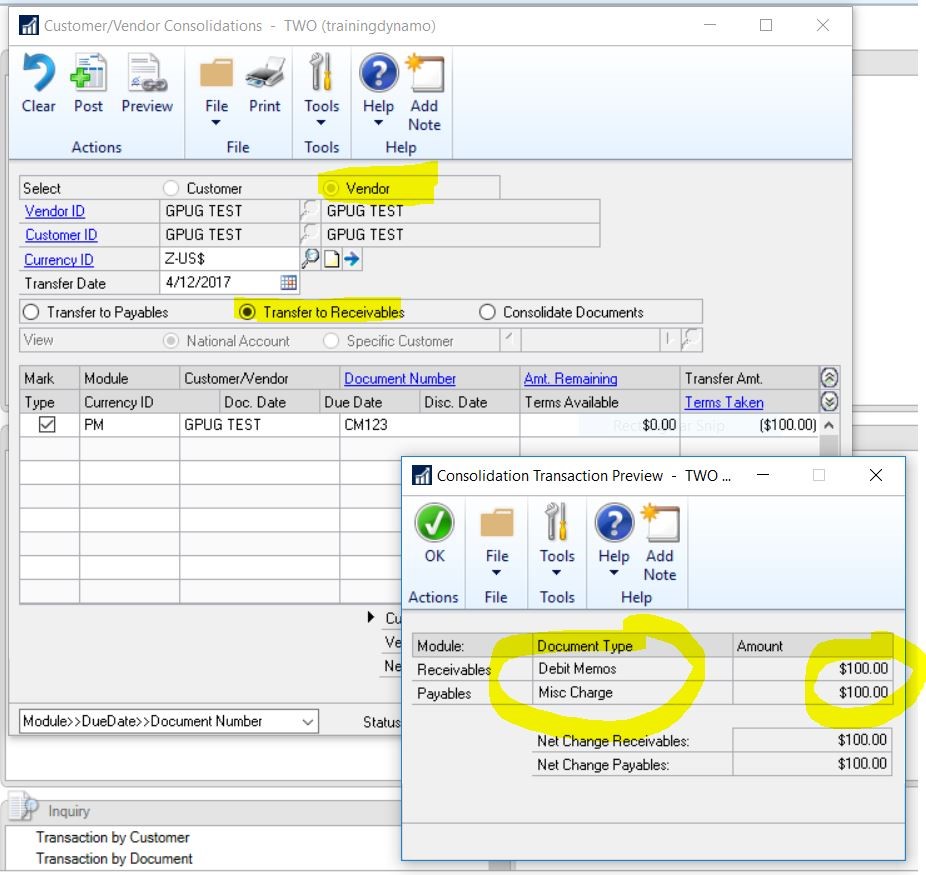This screenshot has height=875, width=926.
Task: Close the Consolidation Transaction Preview window
Action: click(x=876, y=475)
